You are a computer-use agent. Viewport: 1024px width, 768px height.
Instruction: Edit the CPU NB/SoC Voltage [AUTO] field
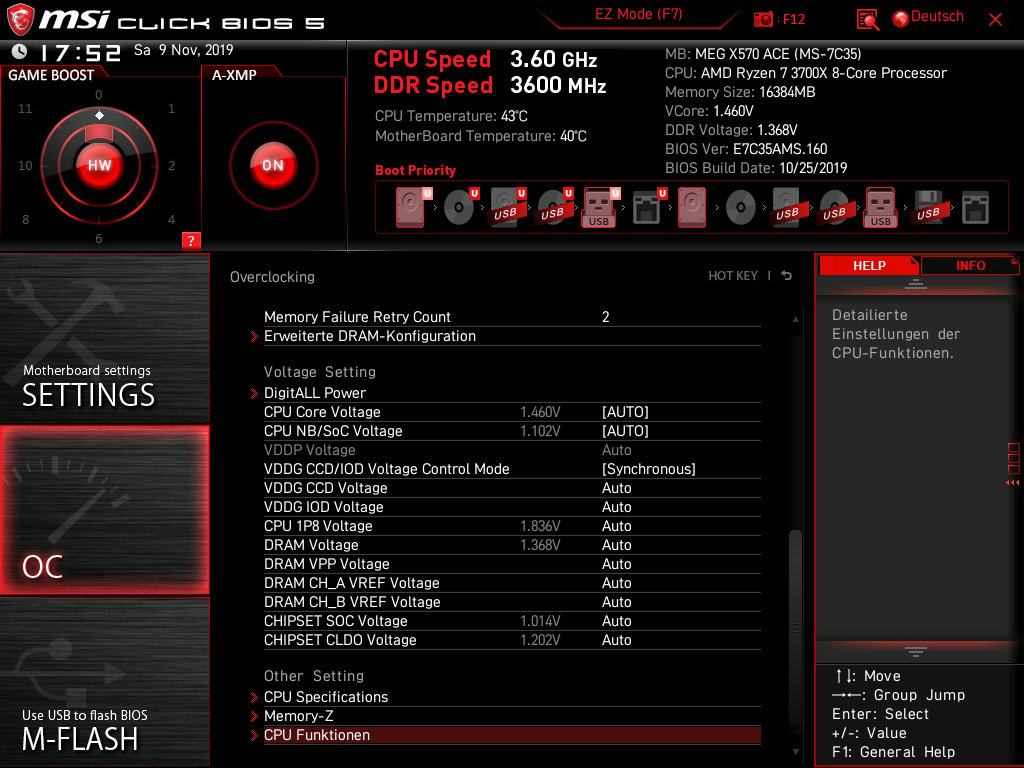625,431
